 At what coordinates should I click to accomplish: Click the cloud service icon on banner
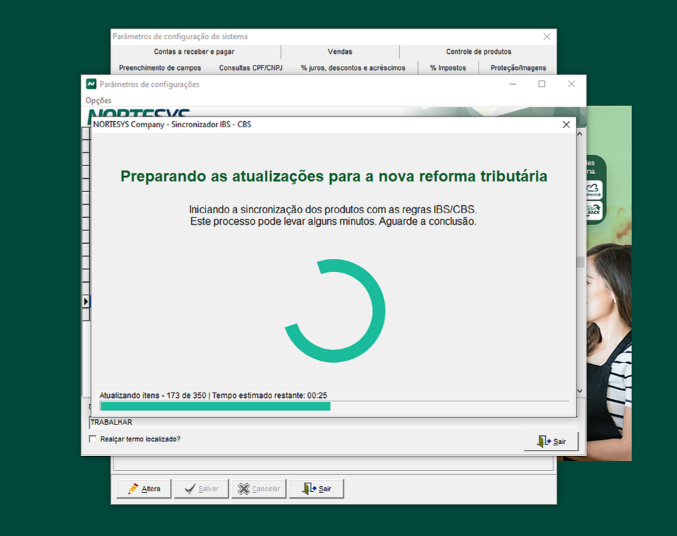click(x=593, y=189)
